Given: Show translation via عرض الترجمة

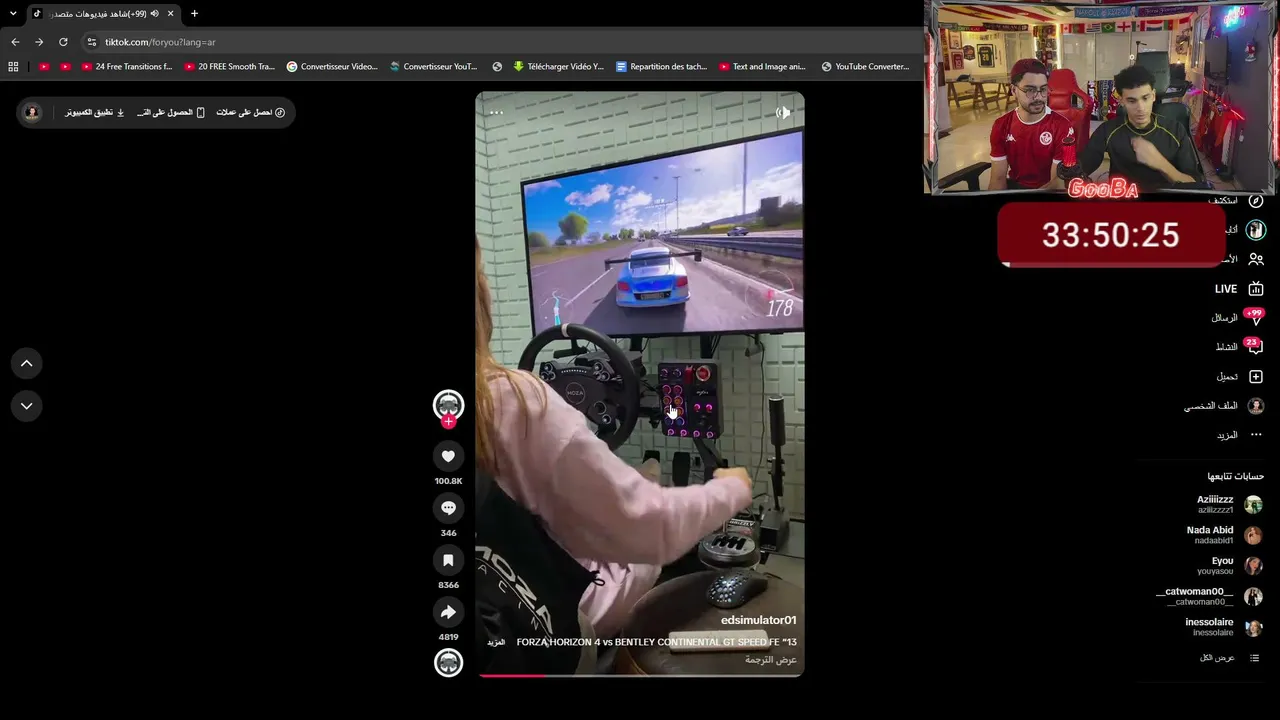Looking at the screenshot, I should point(771,660).
